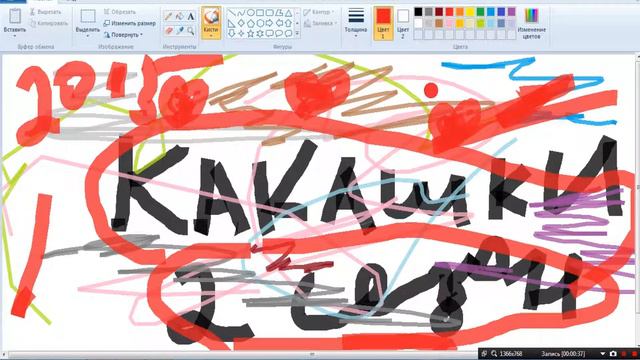Open the Контур outline dropdown

[319, 12]
